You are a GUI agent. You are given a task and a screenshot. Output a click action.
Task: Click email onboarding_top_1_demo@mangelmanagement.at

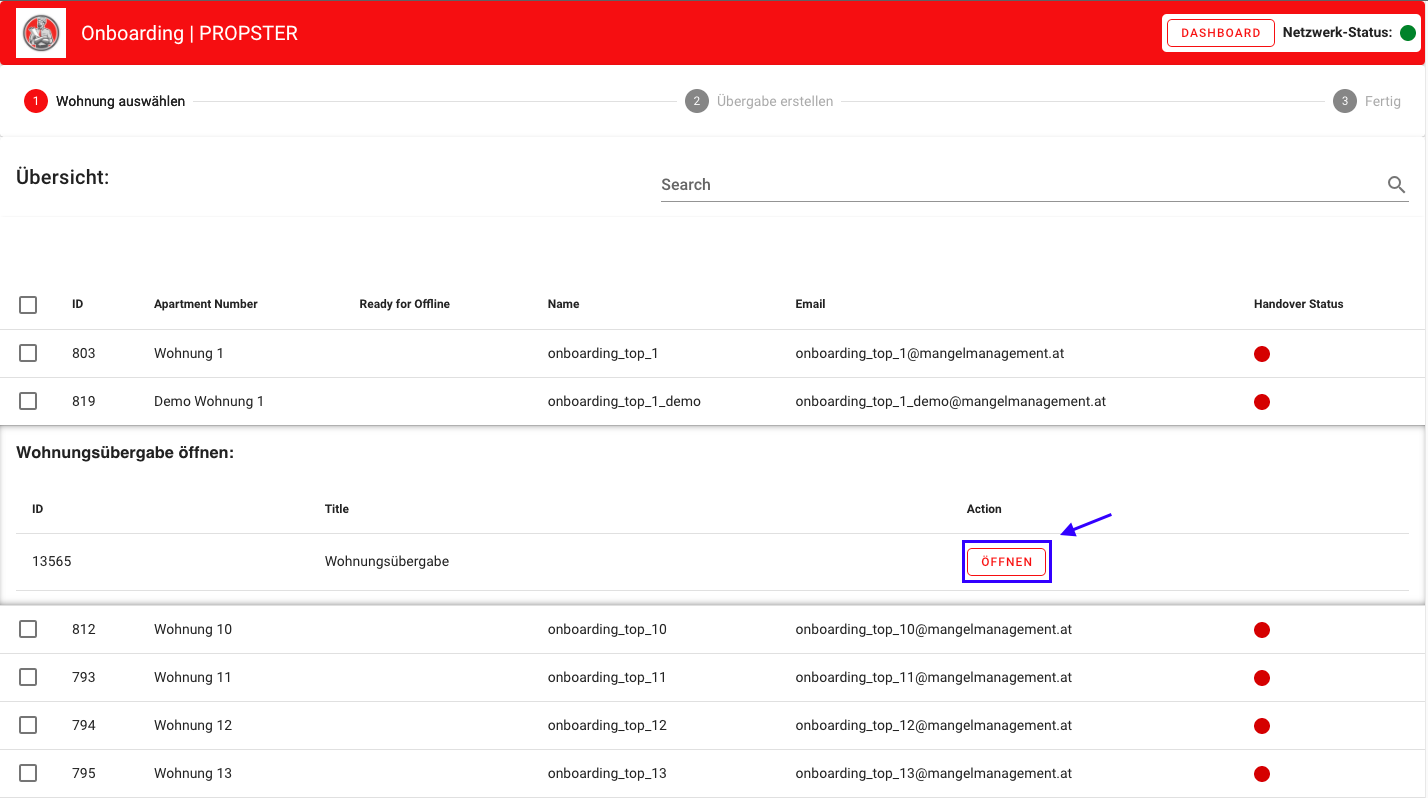tap(951, 402)
